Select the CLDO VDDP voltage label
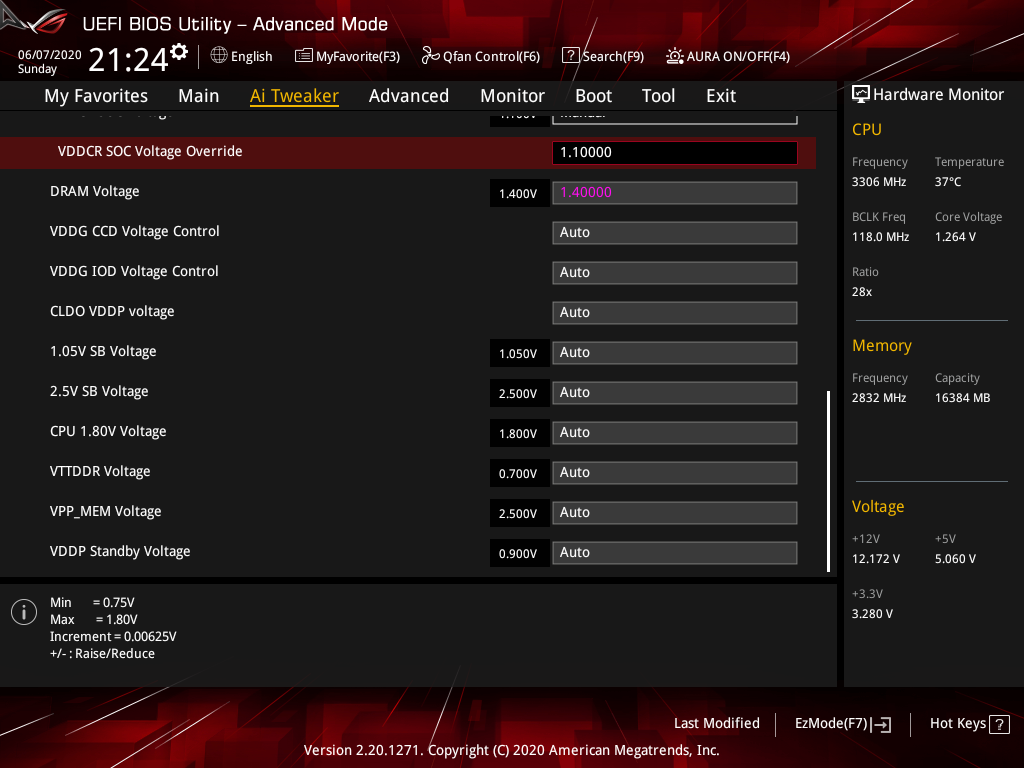 (x=112, y=312)
